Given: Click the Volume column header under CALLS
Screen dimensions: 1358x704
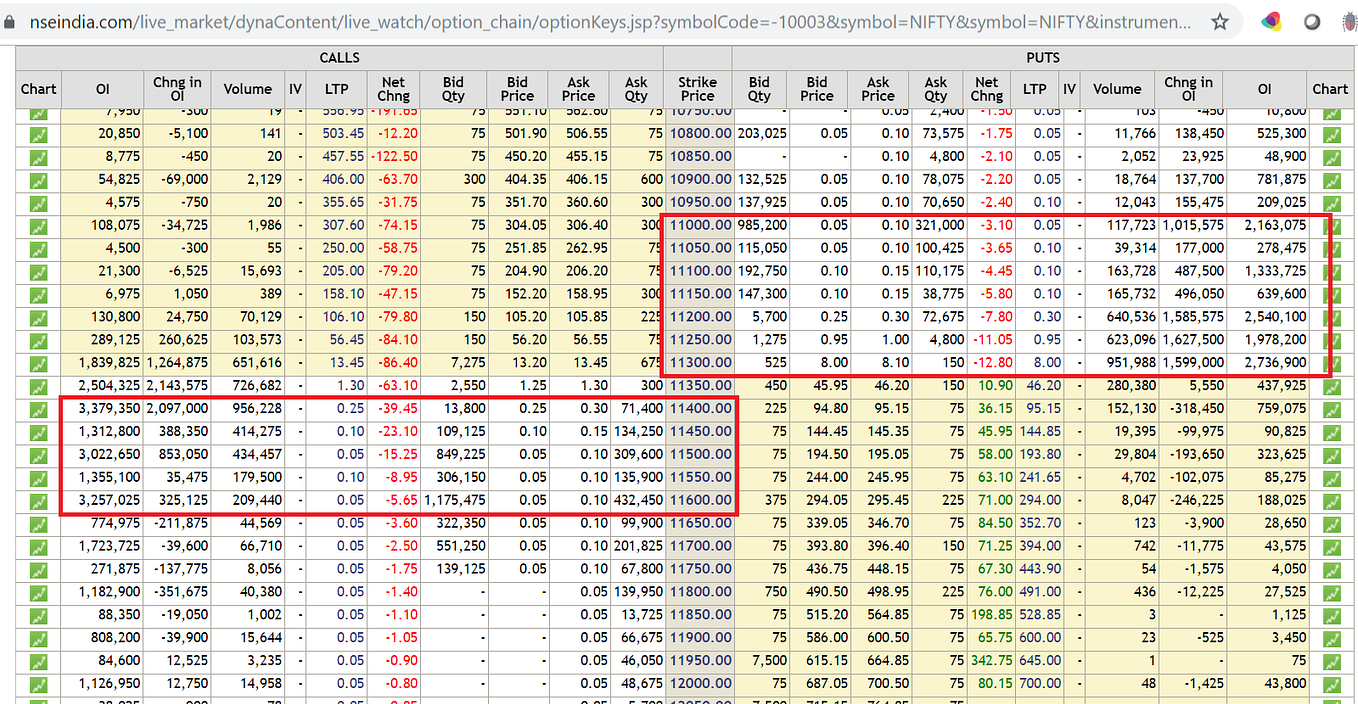Looking at the screenshot, I should point(248,89).
